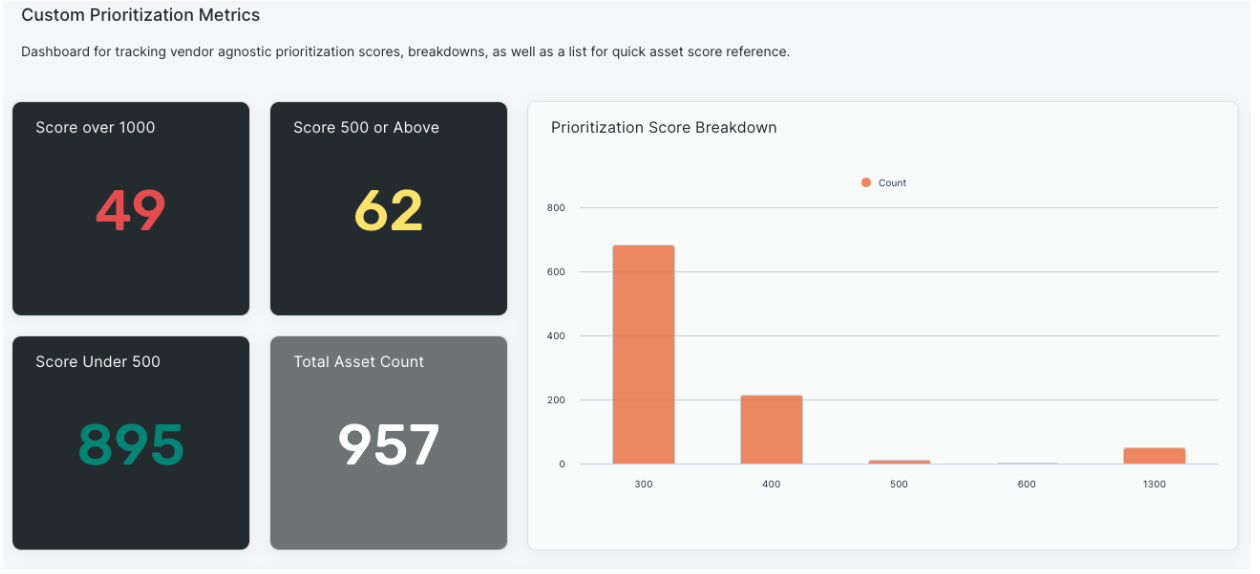This screenshot has width=1260, height=574.
Task: Click the Prioritization Score Breakdown chart title
Action: (664, 127)
